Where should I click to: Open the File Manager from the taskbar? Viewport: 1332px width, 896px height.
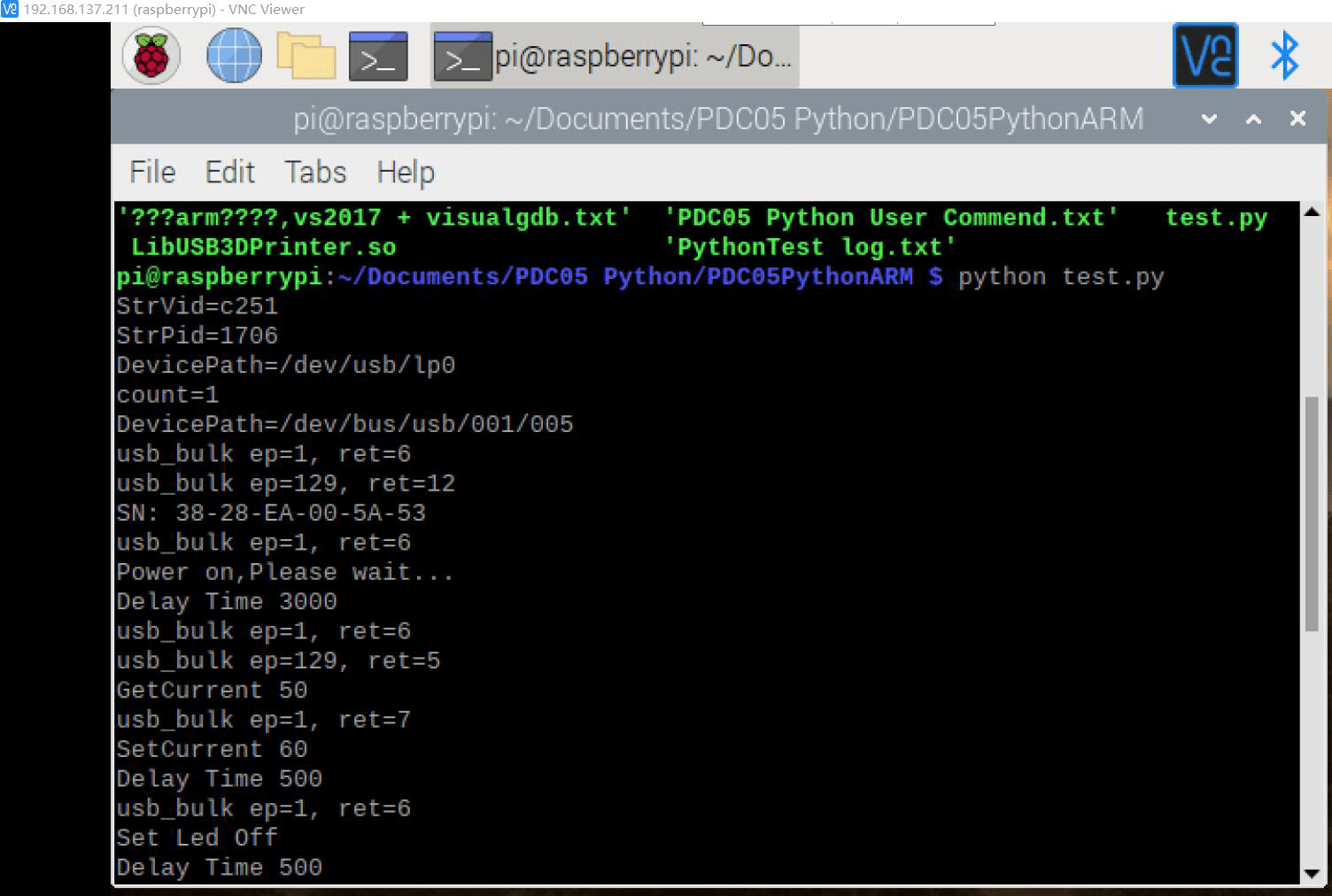[306, 55]
